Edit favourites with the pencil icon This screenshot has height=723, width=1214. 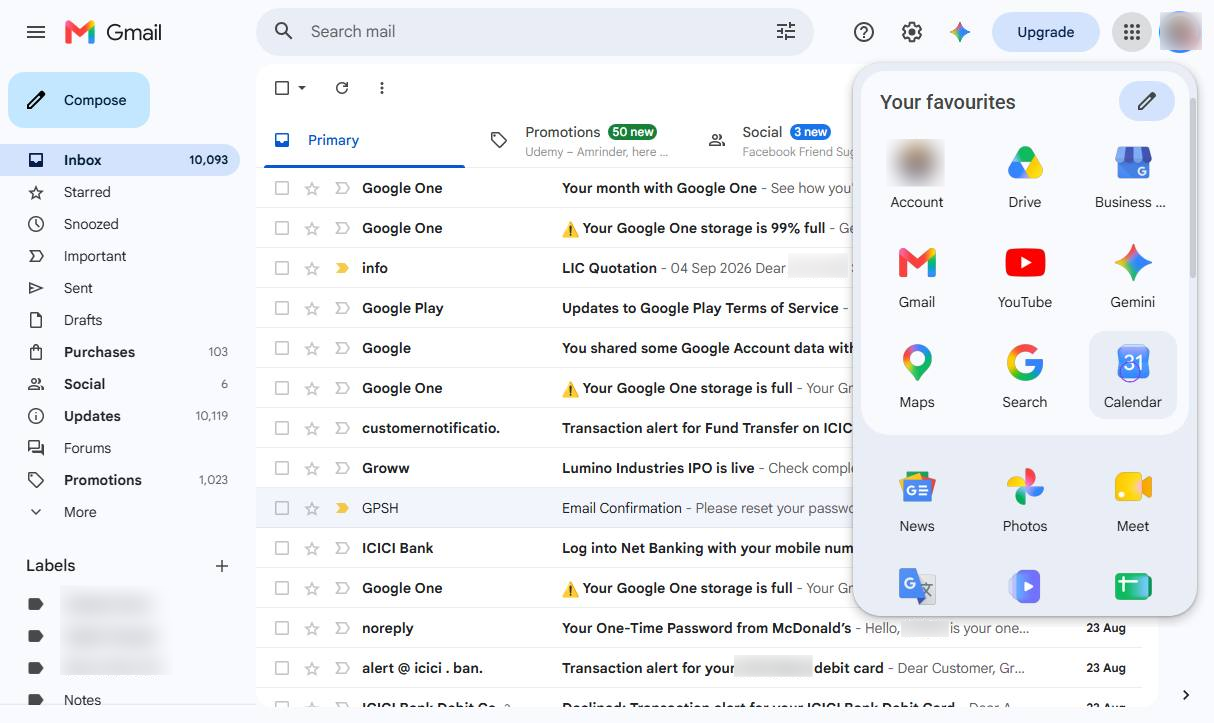coord(1146,101)
